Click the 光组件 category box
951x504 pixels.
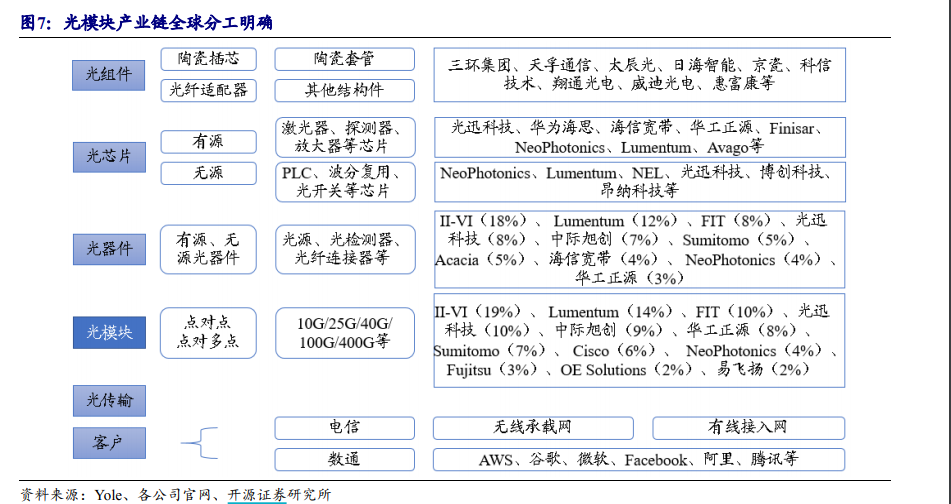click(109, 75)
